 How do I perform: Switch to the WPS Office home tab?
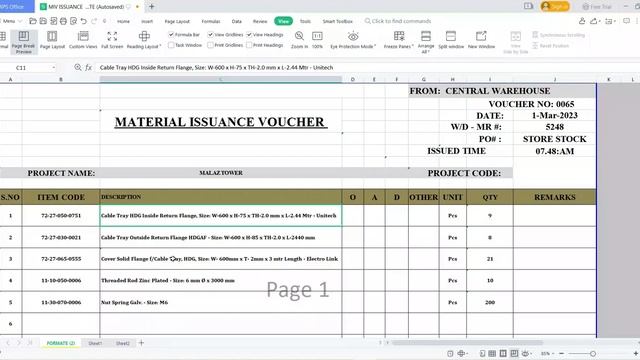(16, 7)
